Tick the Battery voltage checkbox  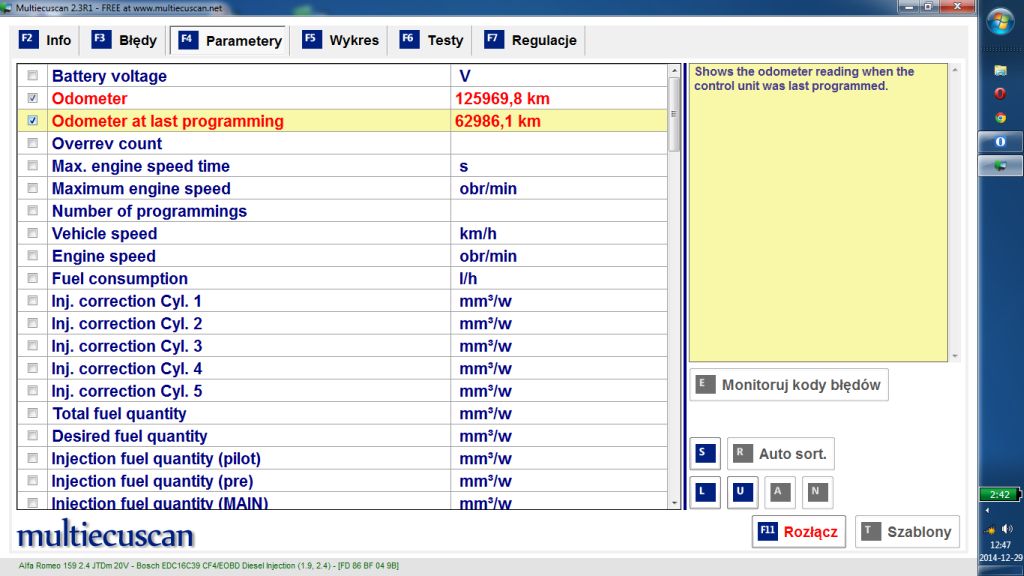pos(33,76)
